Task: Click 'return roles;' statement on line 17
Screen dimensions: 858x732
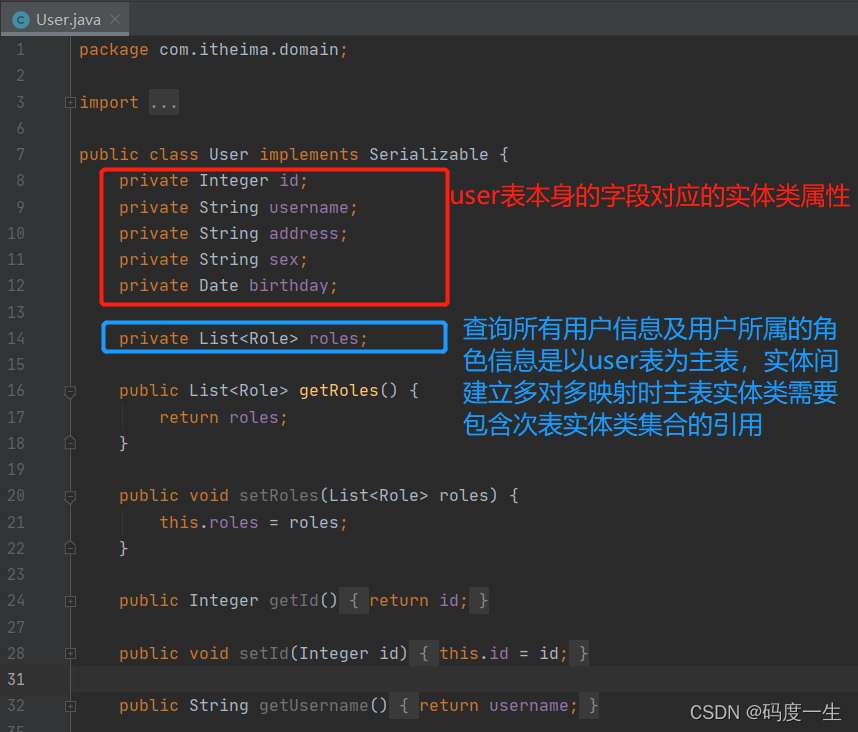Action: (x=223, y=417)
